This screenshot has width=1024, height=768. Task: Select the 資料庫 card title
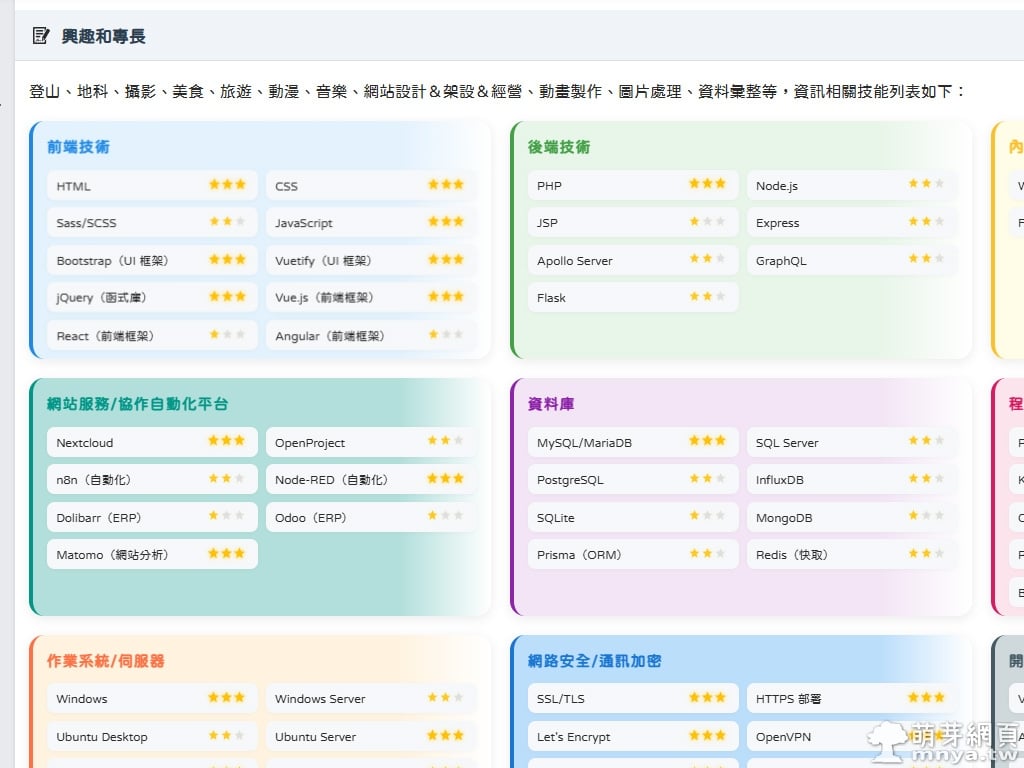551,404
